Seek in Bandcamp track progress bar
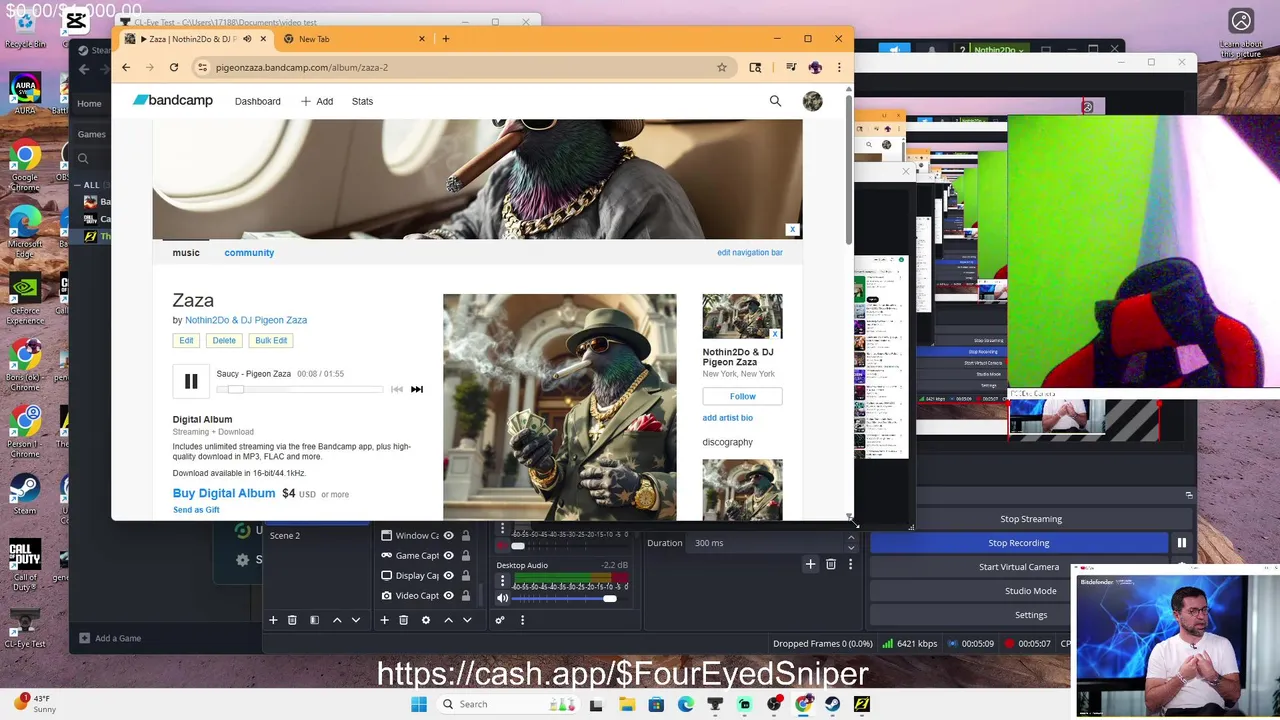Image resolution: width=1280 pixels, height=720 pixels. click(300, 389)
